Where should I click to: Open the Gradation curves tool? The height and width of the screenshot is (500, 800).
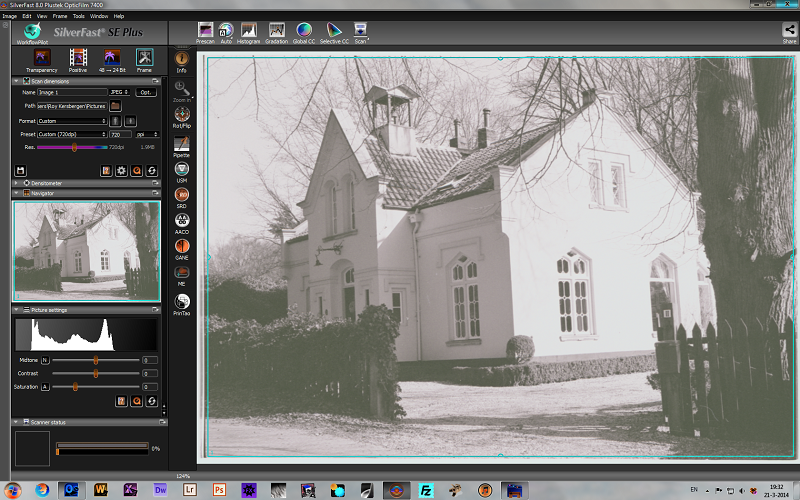(x=275, y=31)
